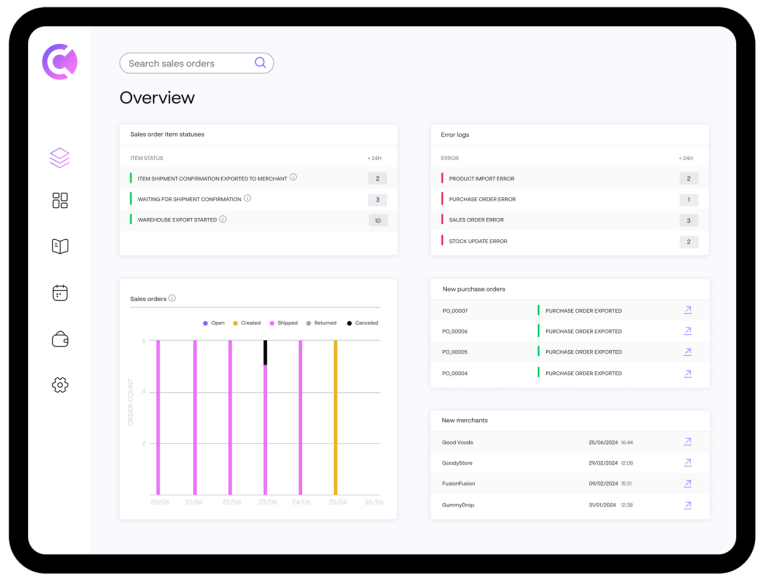763x582 pixels.
Task: Click into the Search sales orders field
Action: (185, 63)
